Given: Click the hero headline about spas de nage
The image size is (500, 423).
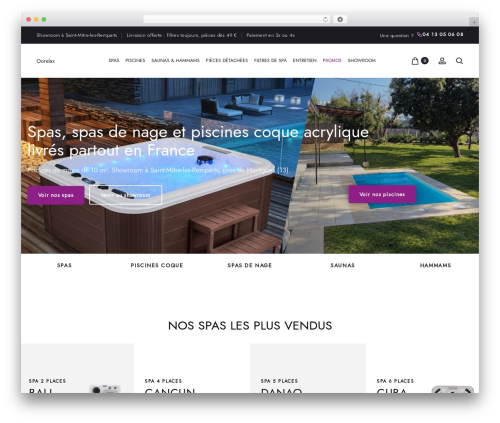Looking at the screenshot, I should (198, 141).
